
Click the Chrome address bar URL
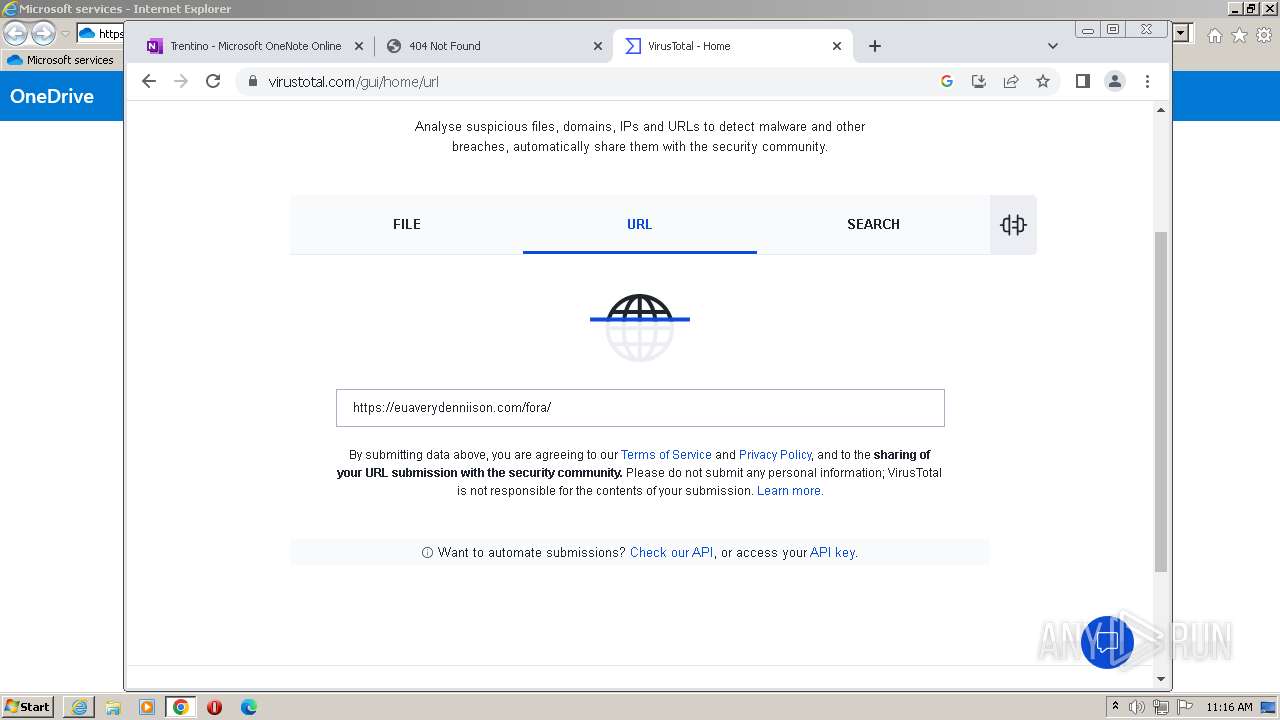(353, 82)
